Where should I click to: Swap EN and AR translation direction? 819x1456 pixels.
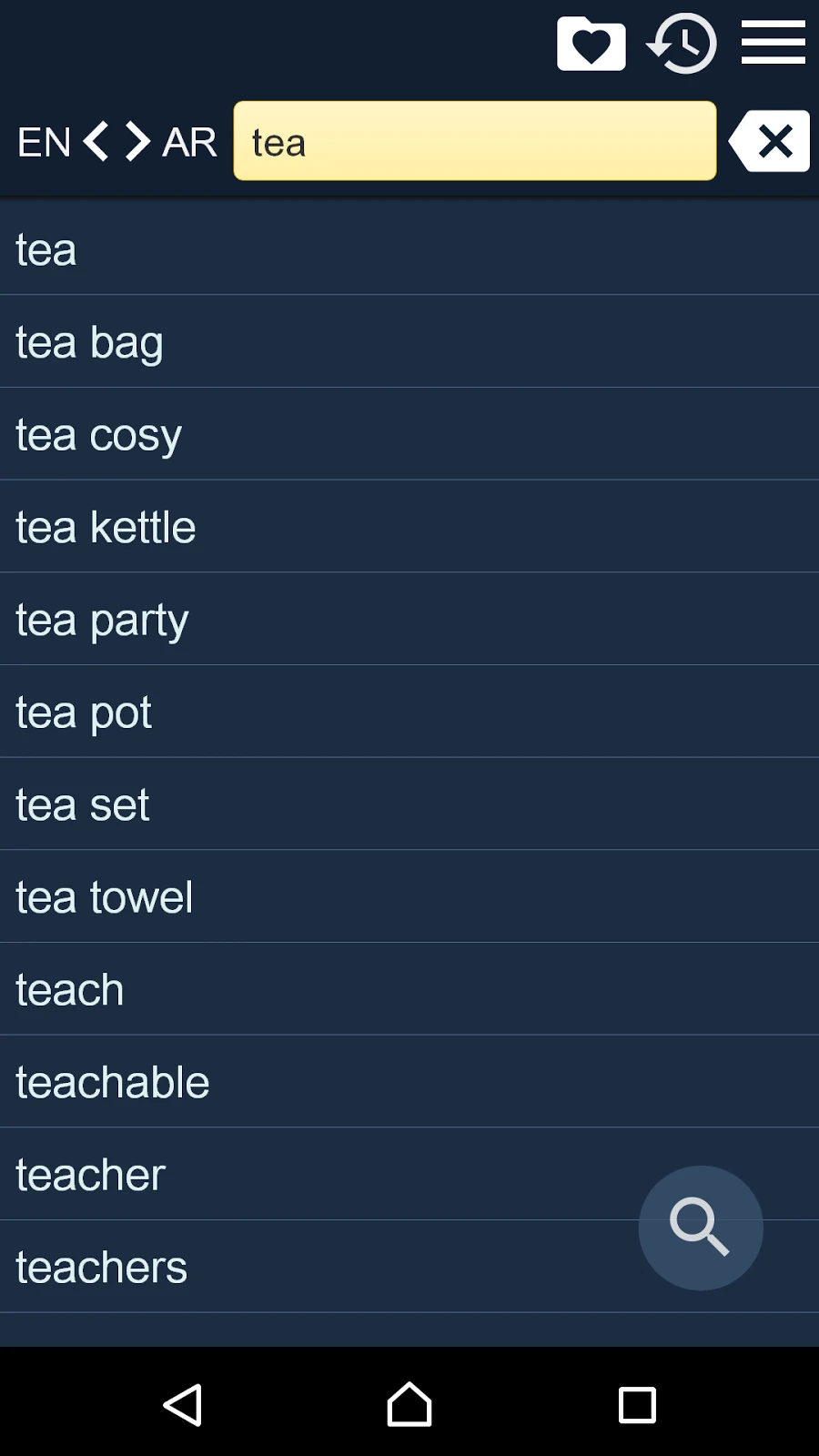point(116,142)
